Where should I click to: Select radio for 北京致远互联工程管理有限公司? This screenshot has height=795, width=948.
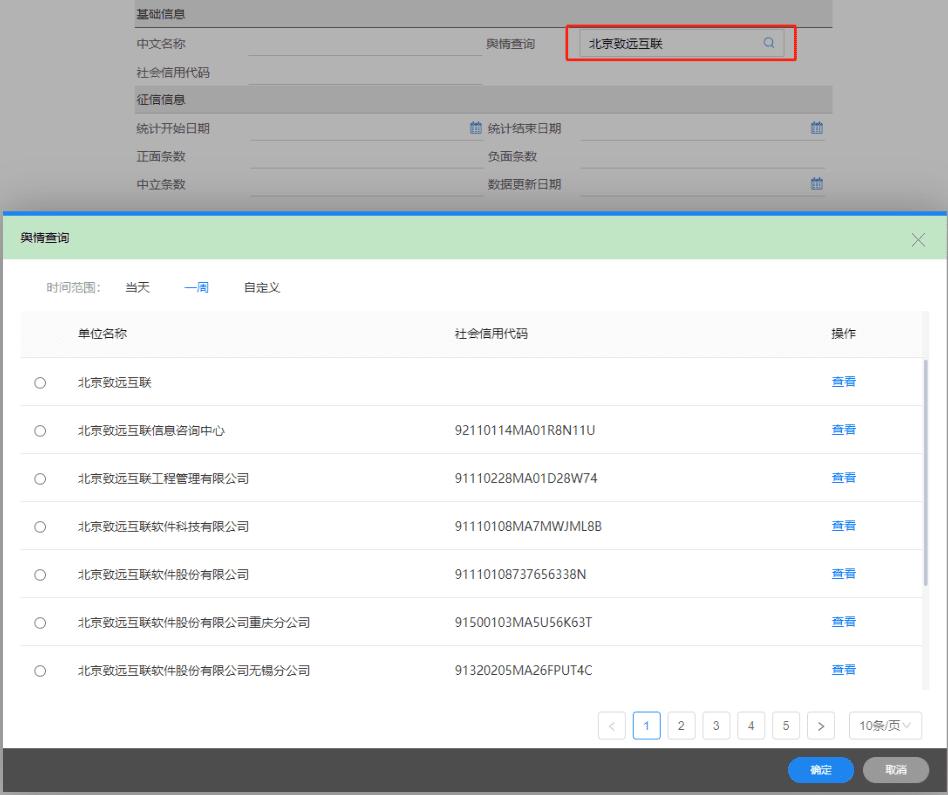tap(40, 479)
